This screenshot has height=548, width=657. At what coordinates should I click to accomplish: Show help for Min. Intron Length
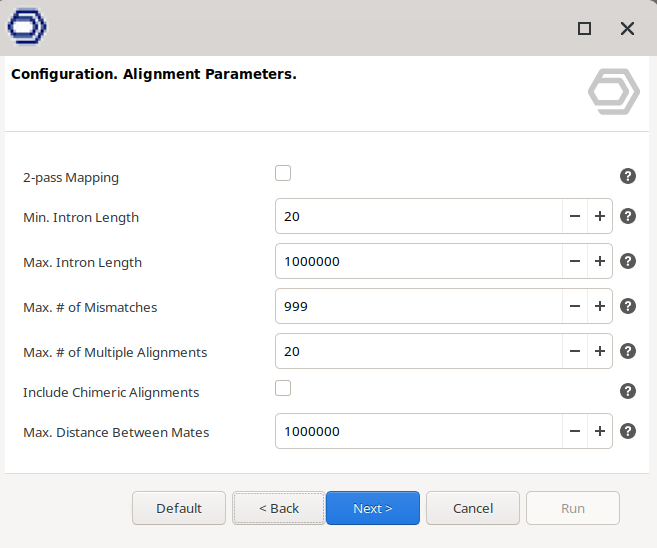[x=628, y=216]
